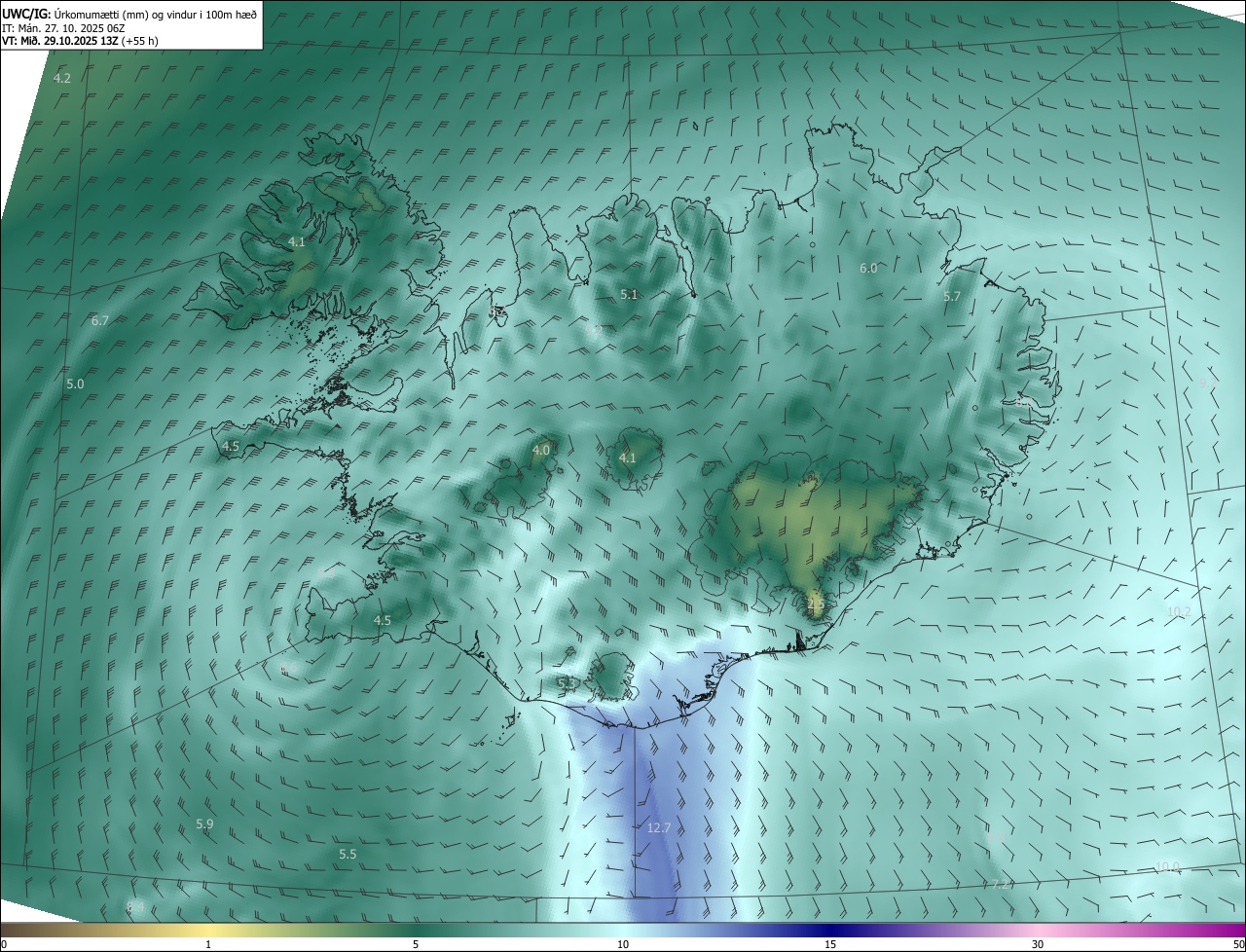Click the 5.5 value label
Image resolution: width=1246 pixels, height=952 pixels.
click(348, 854)
